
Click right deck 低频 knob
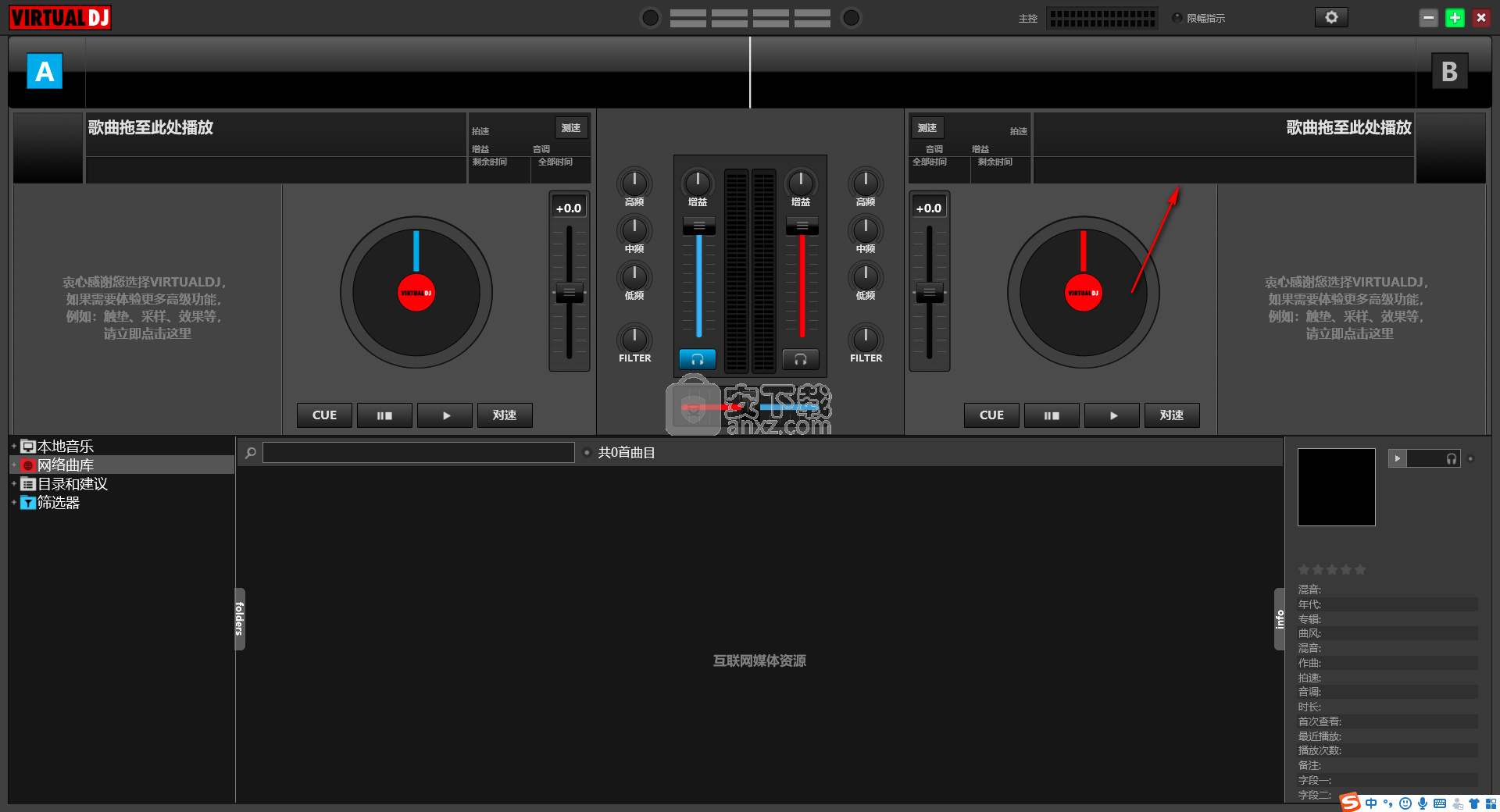tap(866, 276)
